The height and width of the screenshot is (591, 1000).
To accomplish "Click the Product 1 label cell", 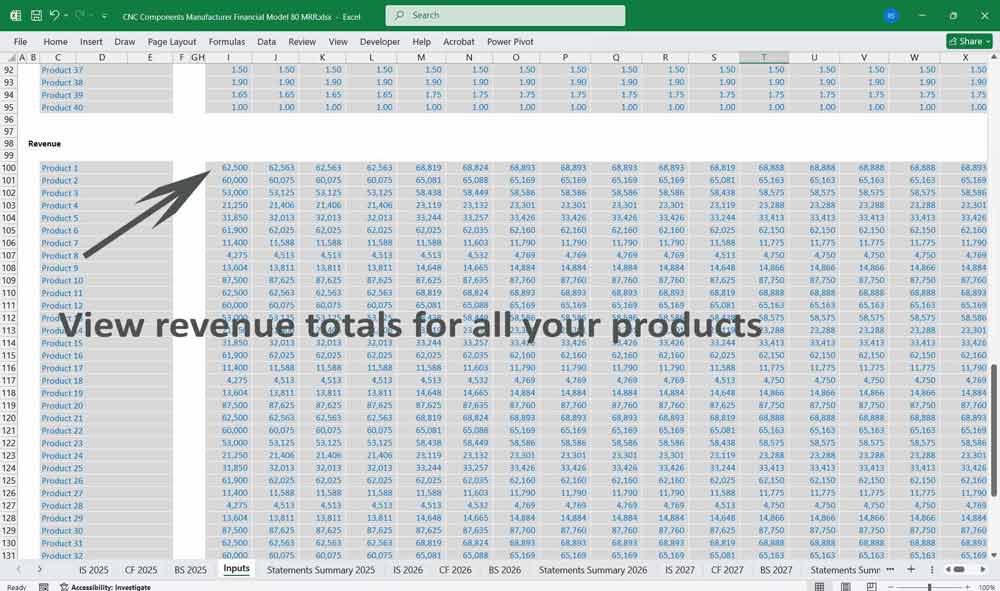I will tap(59, 168).
